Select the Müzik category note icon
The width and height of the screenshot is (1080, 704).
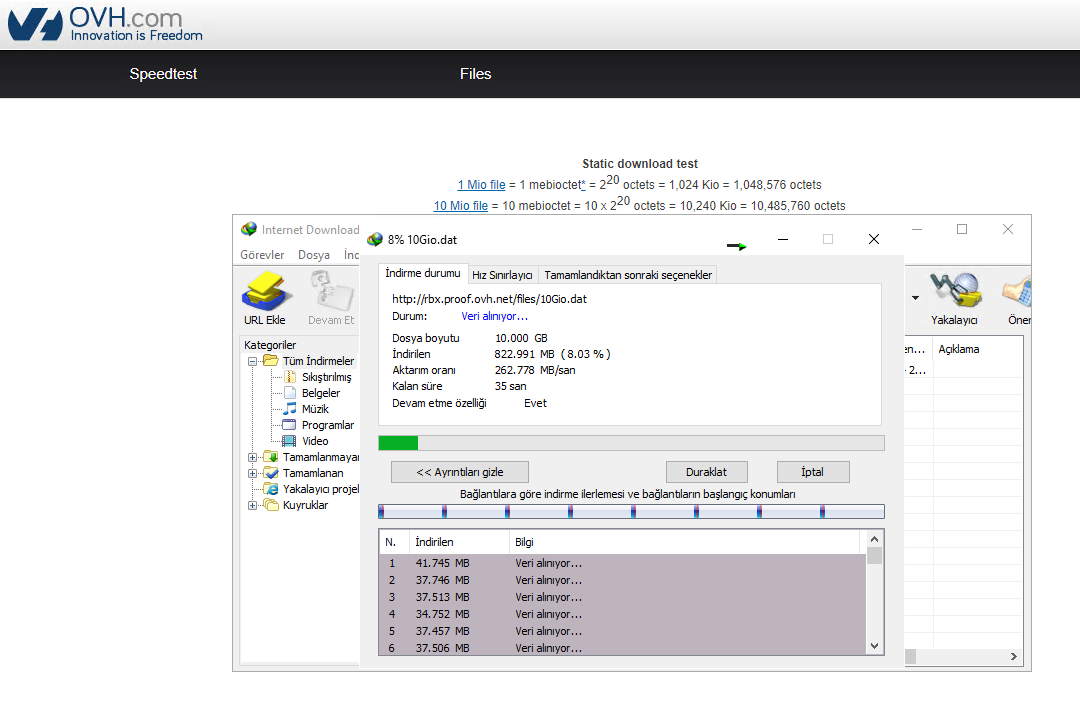[x=290, y=408]
